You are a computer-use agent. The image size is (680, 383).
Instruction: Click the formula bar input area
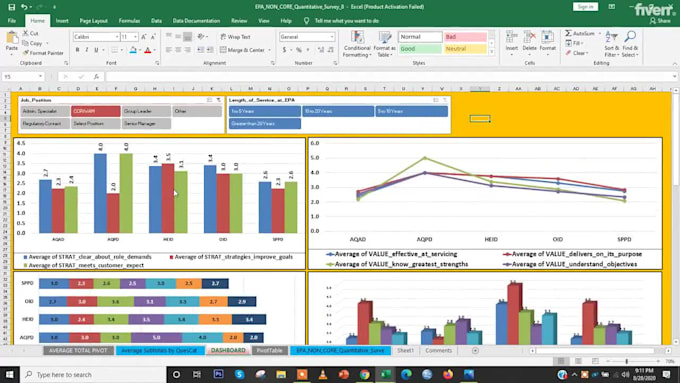point(390,77)
